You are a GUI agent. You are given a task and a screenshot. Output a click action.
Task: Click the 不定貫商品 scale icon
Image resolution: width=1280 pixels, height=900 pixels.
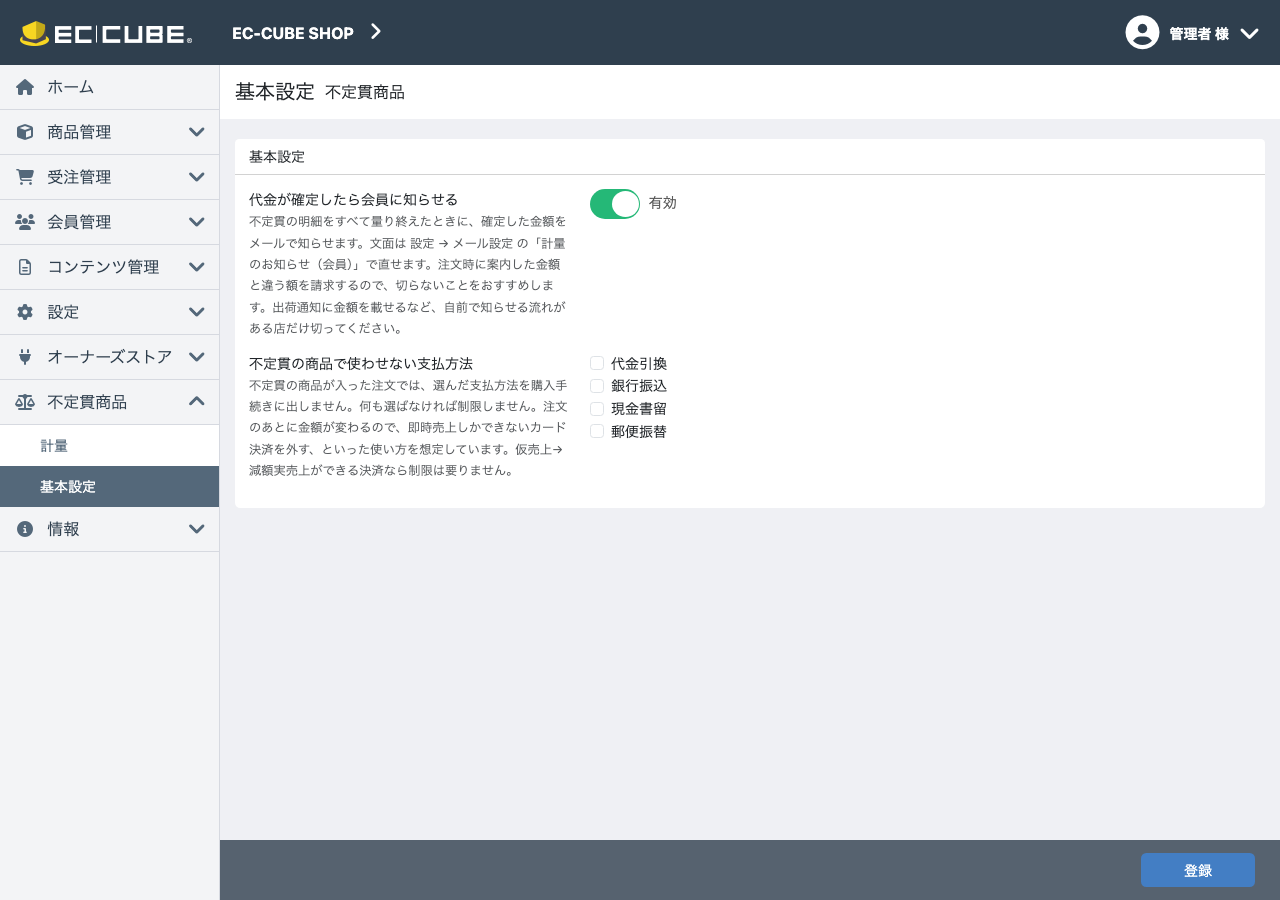tap(25, 402)
